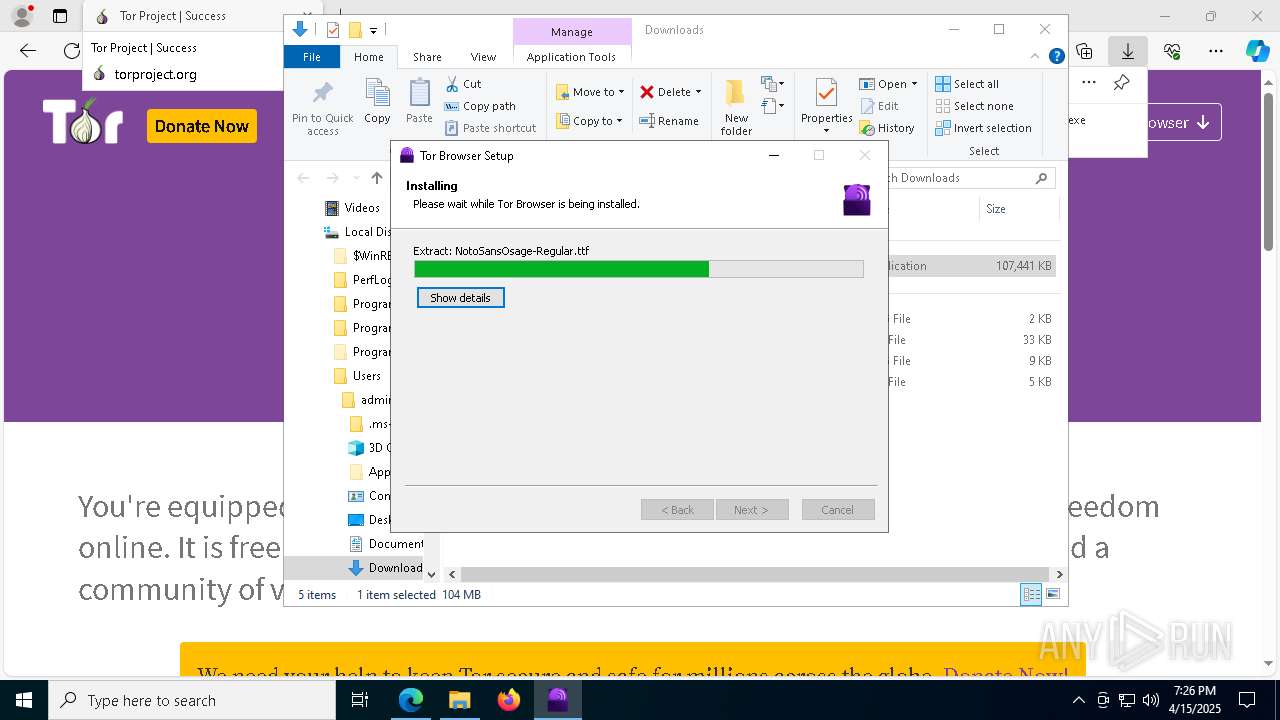This screenshot has width=1280, height=720.
Task: Switch to the Share ribbon tab
Action: pos(427,57)
